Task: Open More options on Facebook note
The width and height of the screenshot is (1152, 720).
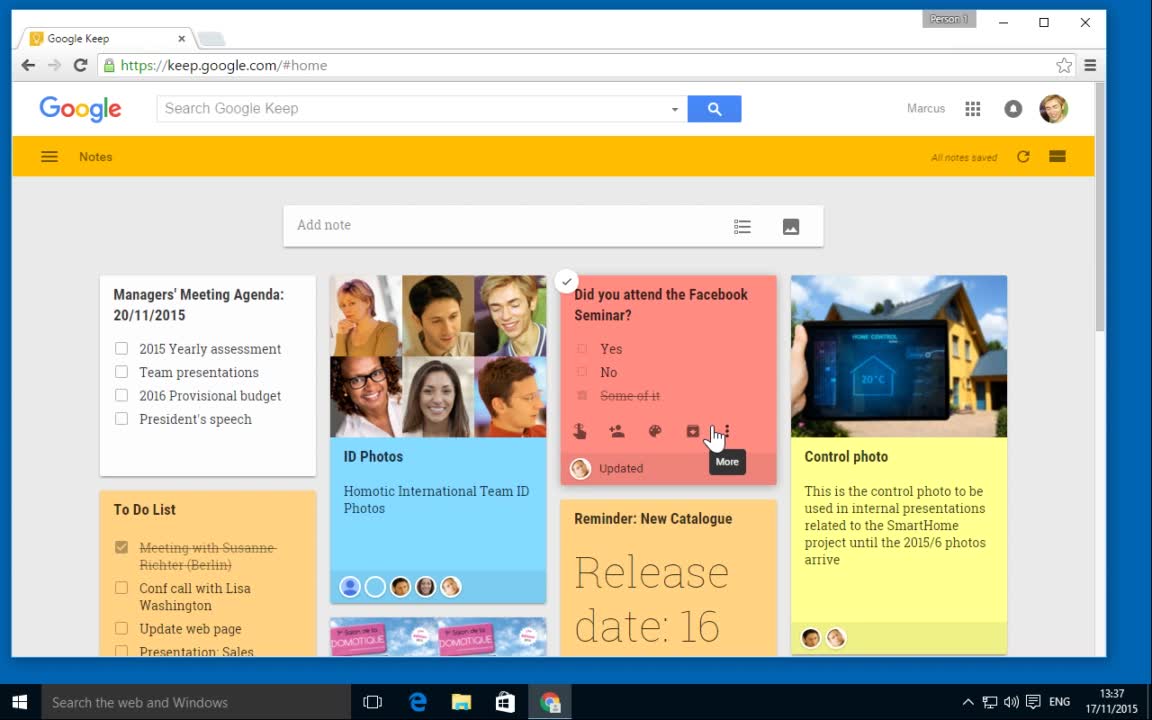Action: point(727,432)
